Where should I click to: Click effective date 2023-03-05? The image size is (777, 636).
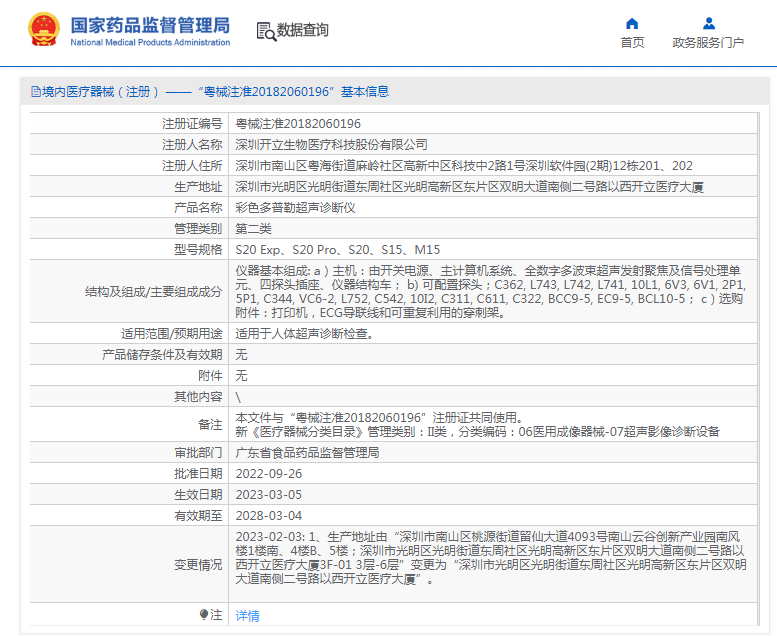click(x=269, y=495)
